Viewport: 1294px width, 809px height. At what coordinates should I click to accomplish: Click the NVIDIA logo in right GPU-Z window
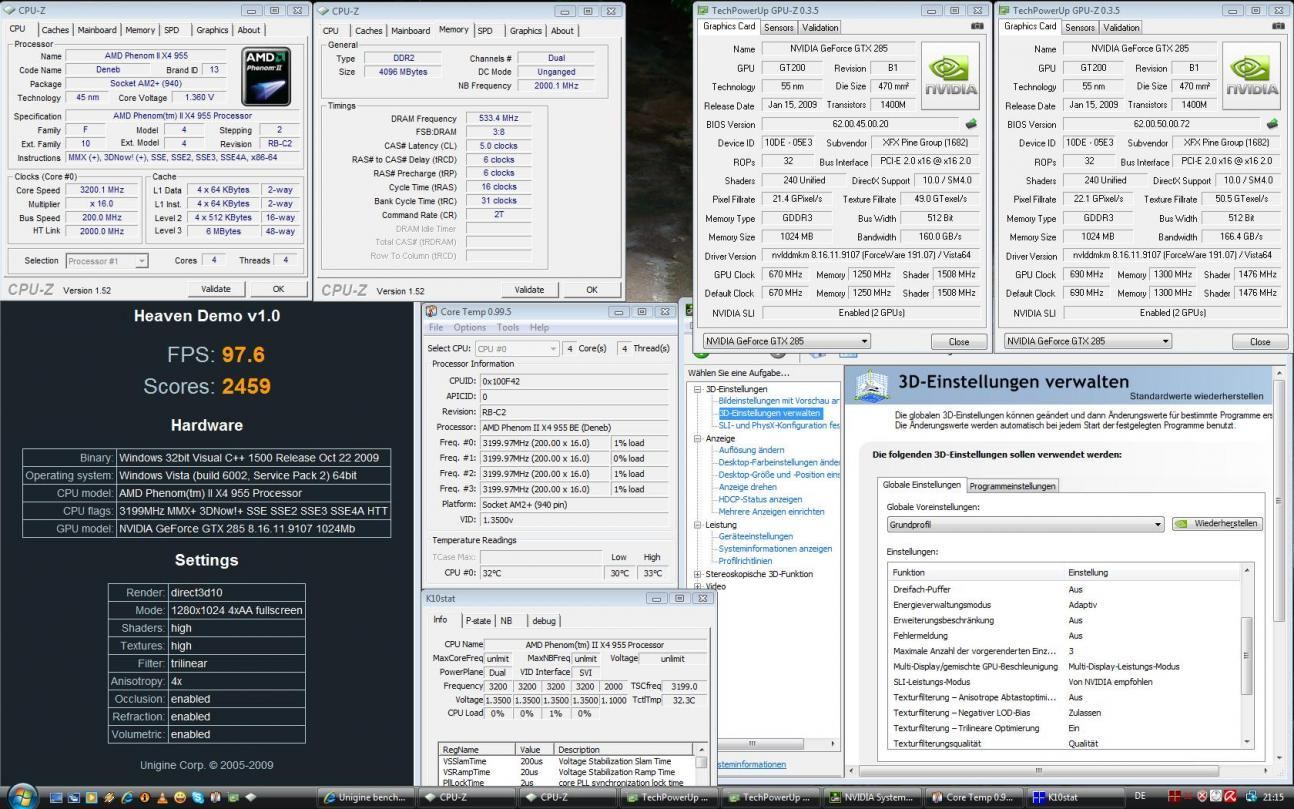tap(1252, 75)
